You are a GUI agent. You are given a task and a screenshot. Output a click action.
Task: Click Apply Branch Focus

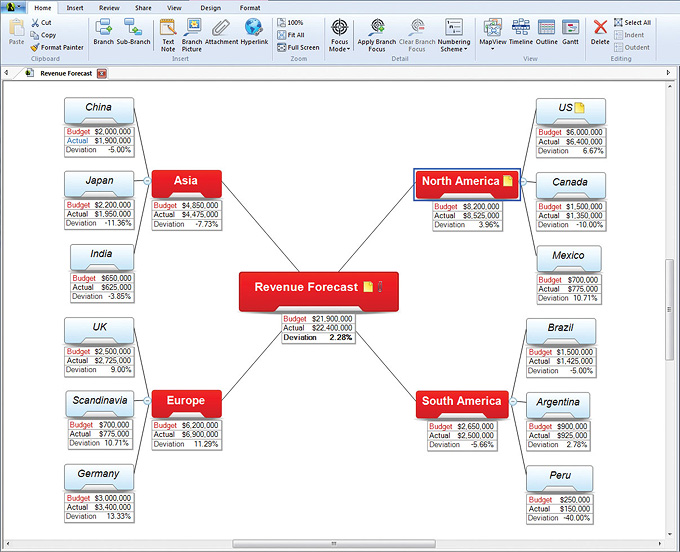point(376,35)
